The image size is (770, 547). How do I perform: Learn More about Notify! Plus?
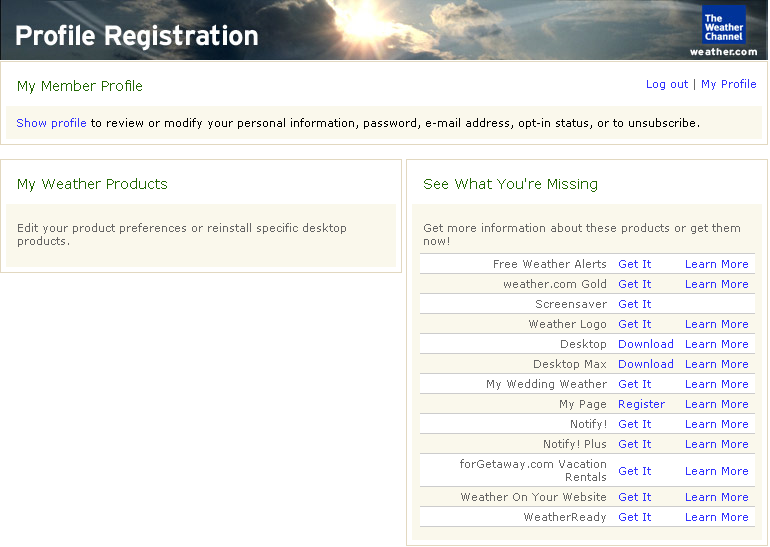coord(716,444)
